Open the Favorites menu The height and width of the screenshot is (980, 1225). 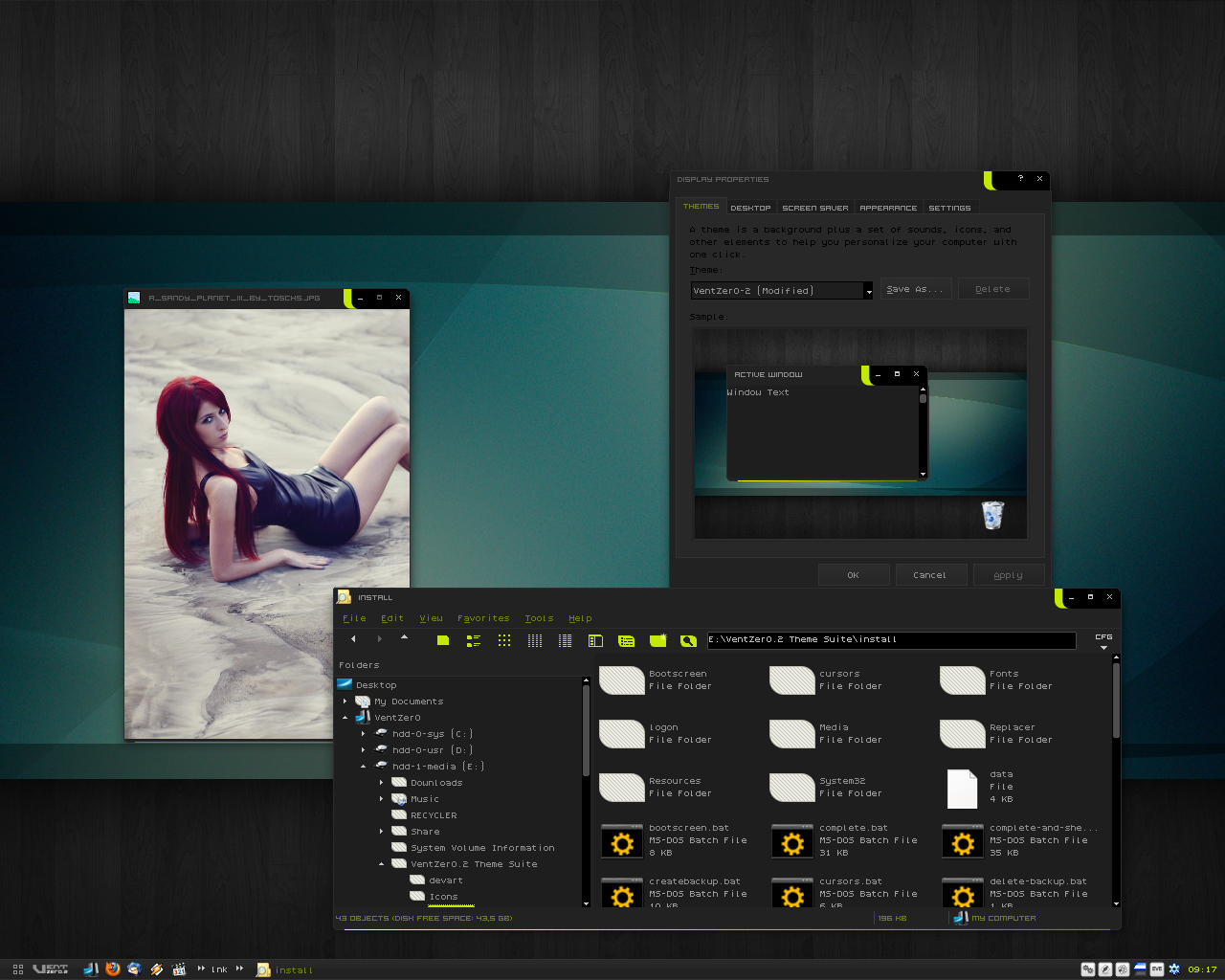click(x=483, y=618)
